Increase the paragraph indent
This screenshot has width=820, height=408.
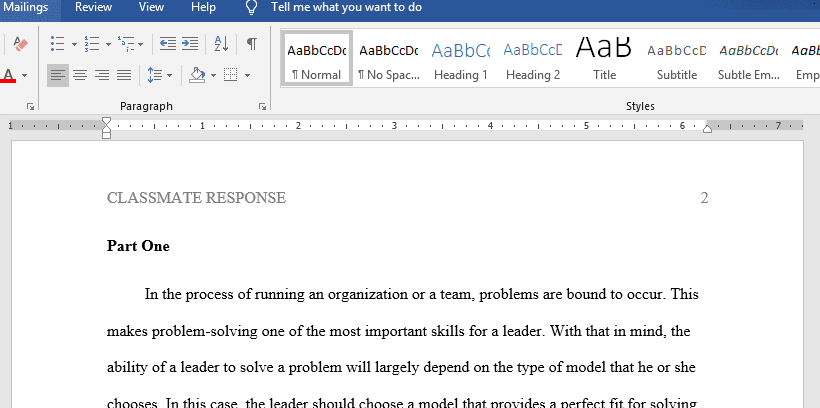191,44
